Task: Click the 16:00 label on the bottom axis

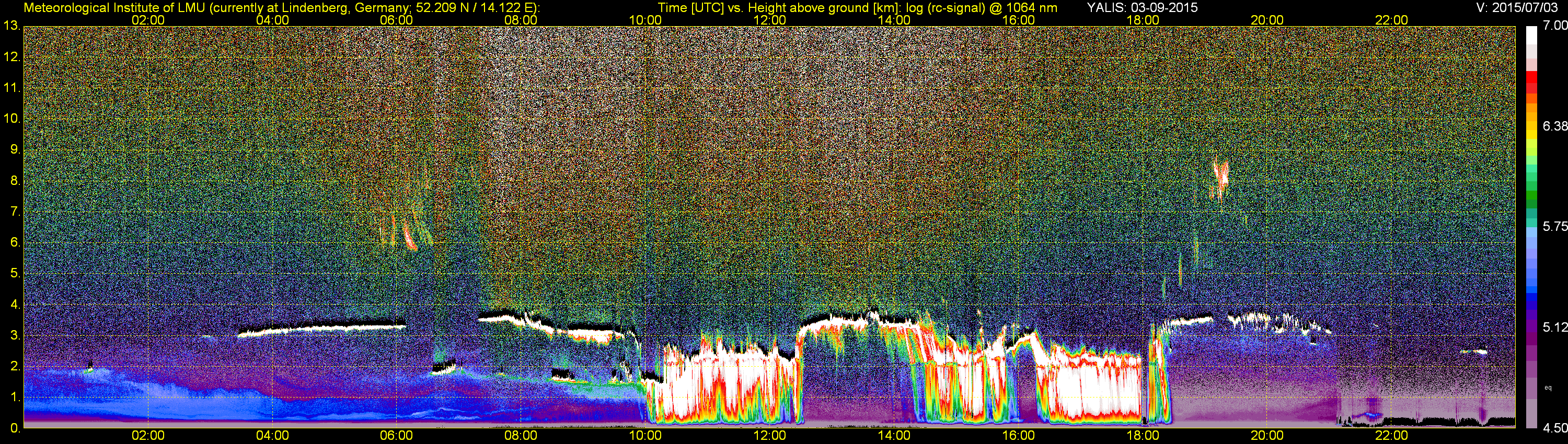Action: tap(1018, 436)
